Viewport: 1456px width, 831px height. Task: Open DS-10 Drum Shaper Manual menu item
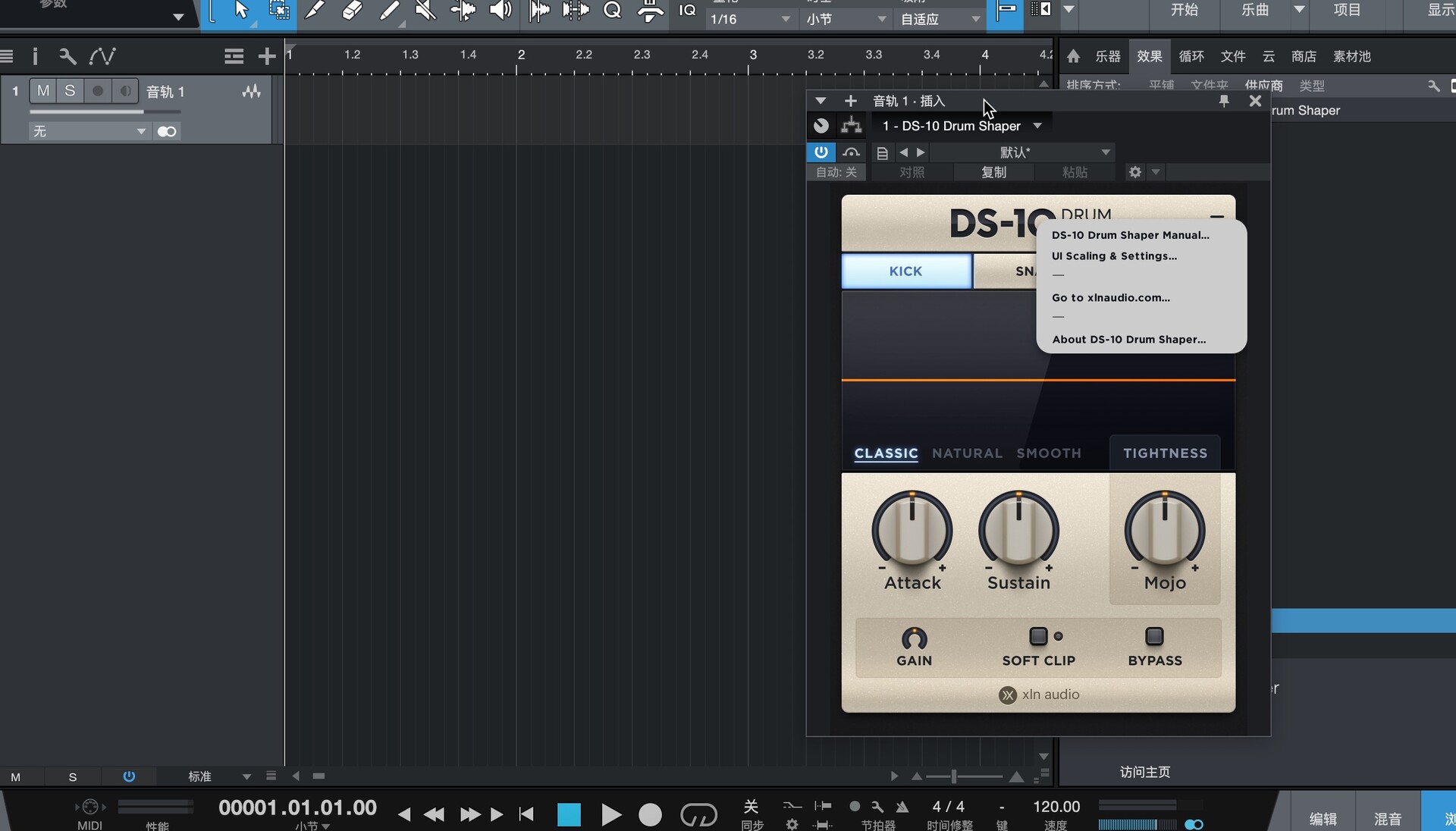1130,235
